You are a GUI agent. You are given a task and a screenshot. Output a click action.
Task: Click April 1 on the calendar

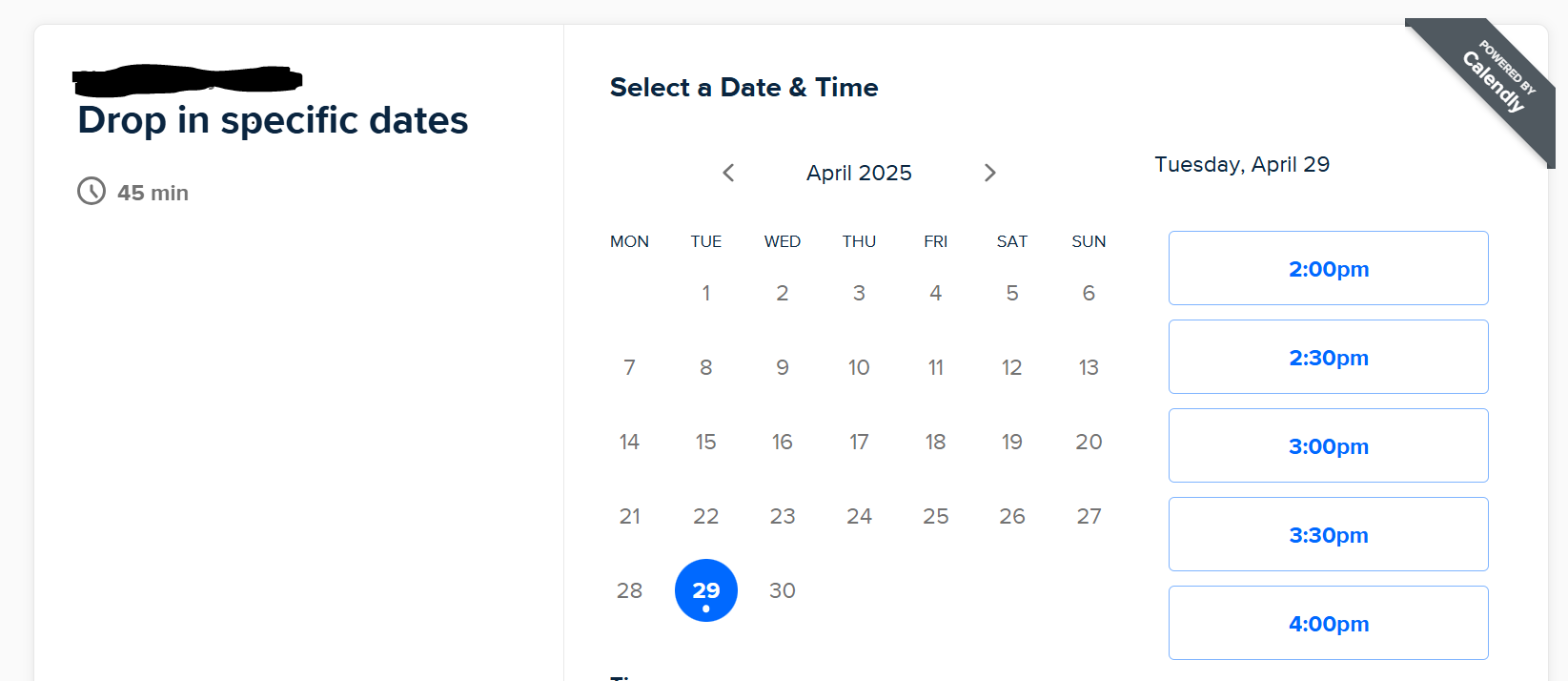(x=706, y=293)
